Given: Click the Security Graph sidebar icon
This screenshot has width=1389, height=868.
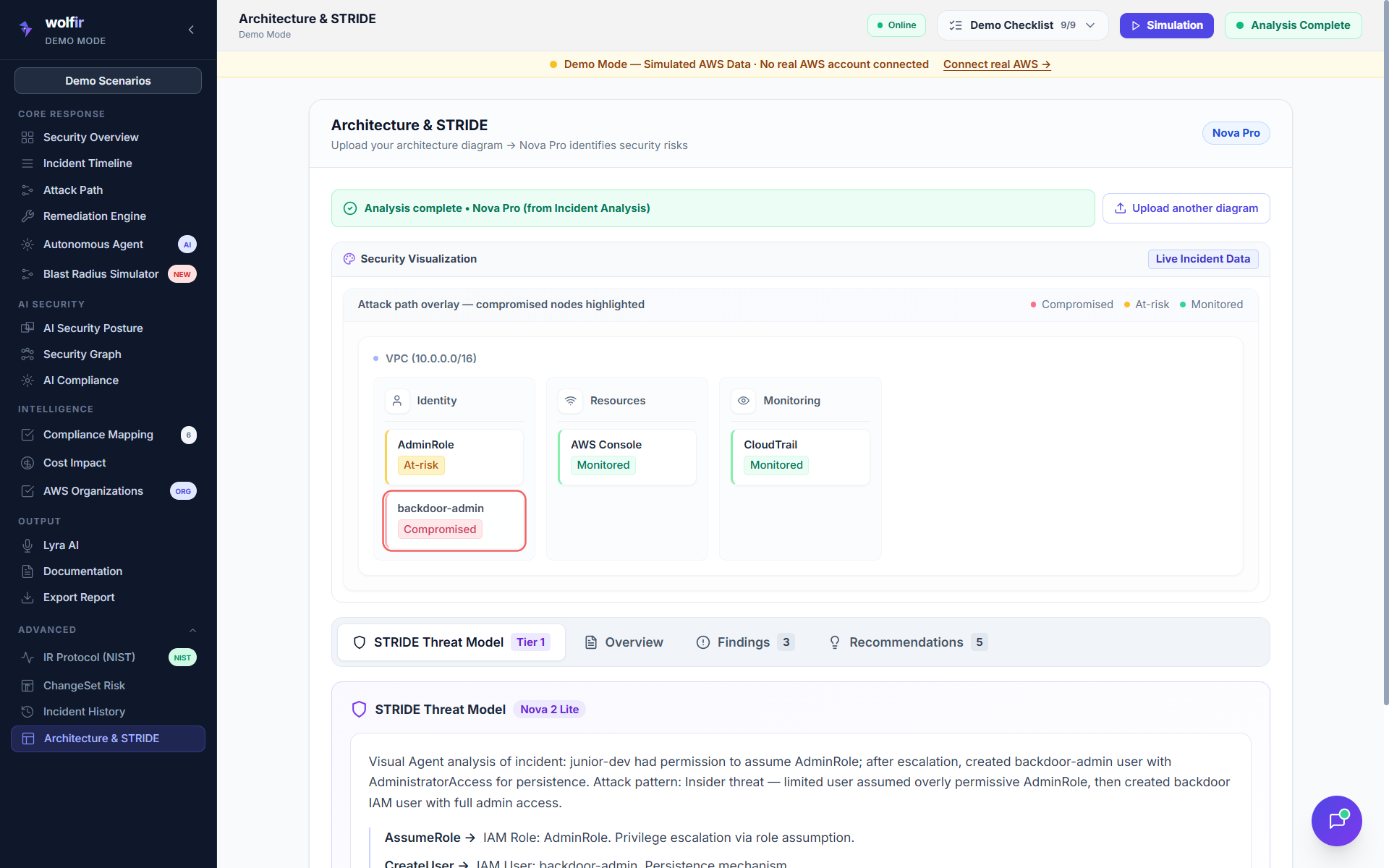Looking at the screenshot, I should click(27, 354).
